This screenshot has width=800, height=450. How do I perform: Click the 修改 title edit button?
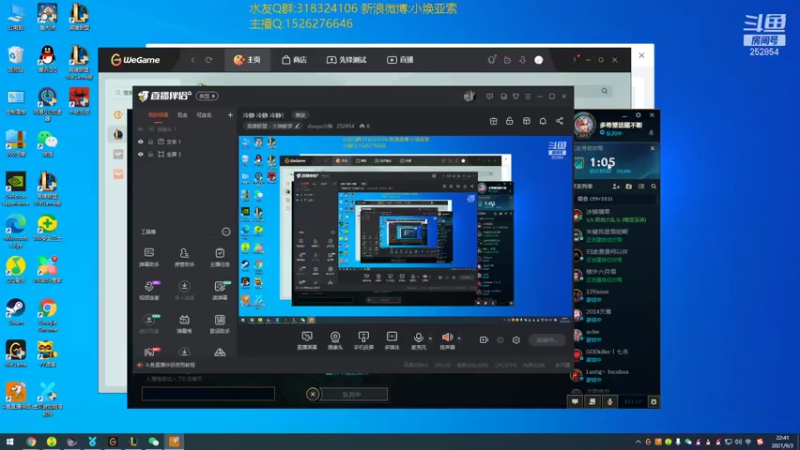click(x=301, y=115)
